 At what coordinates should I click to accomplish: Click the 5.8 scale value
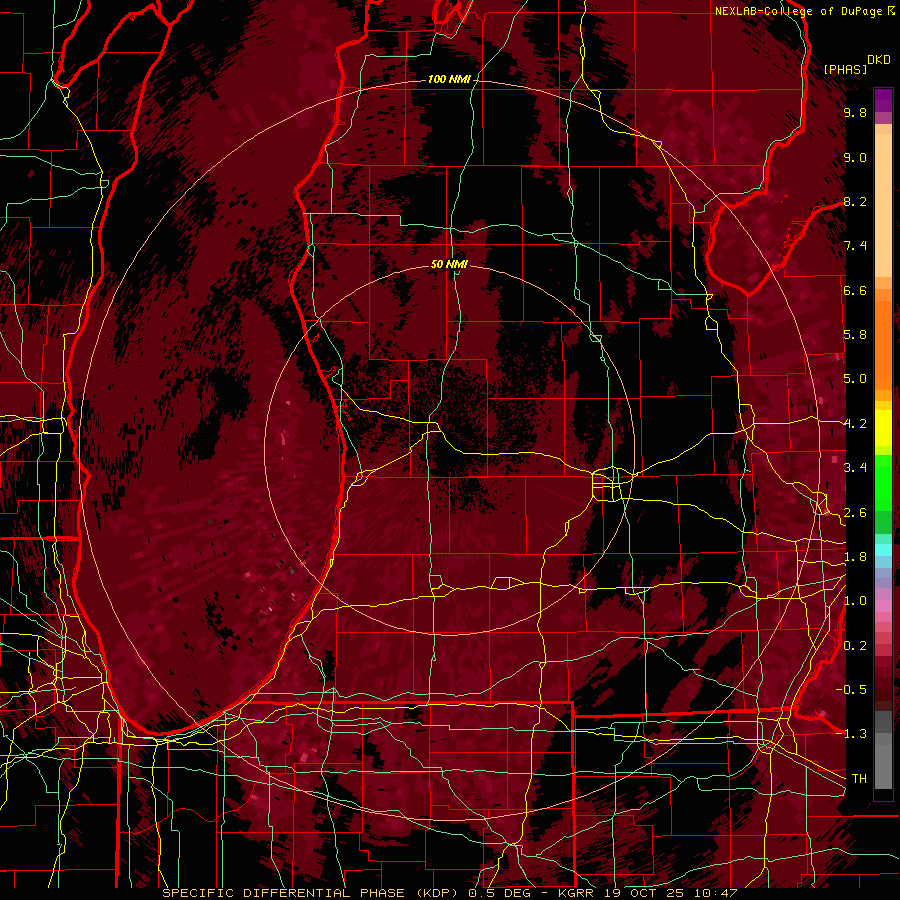point(855,335)
